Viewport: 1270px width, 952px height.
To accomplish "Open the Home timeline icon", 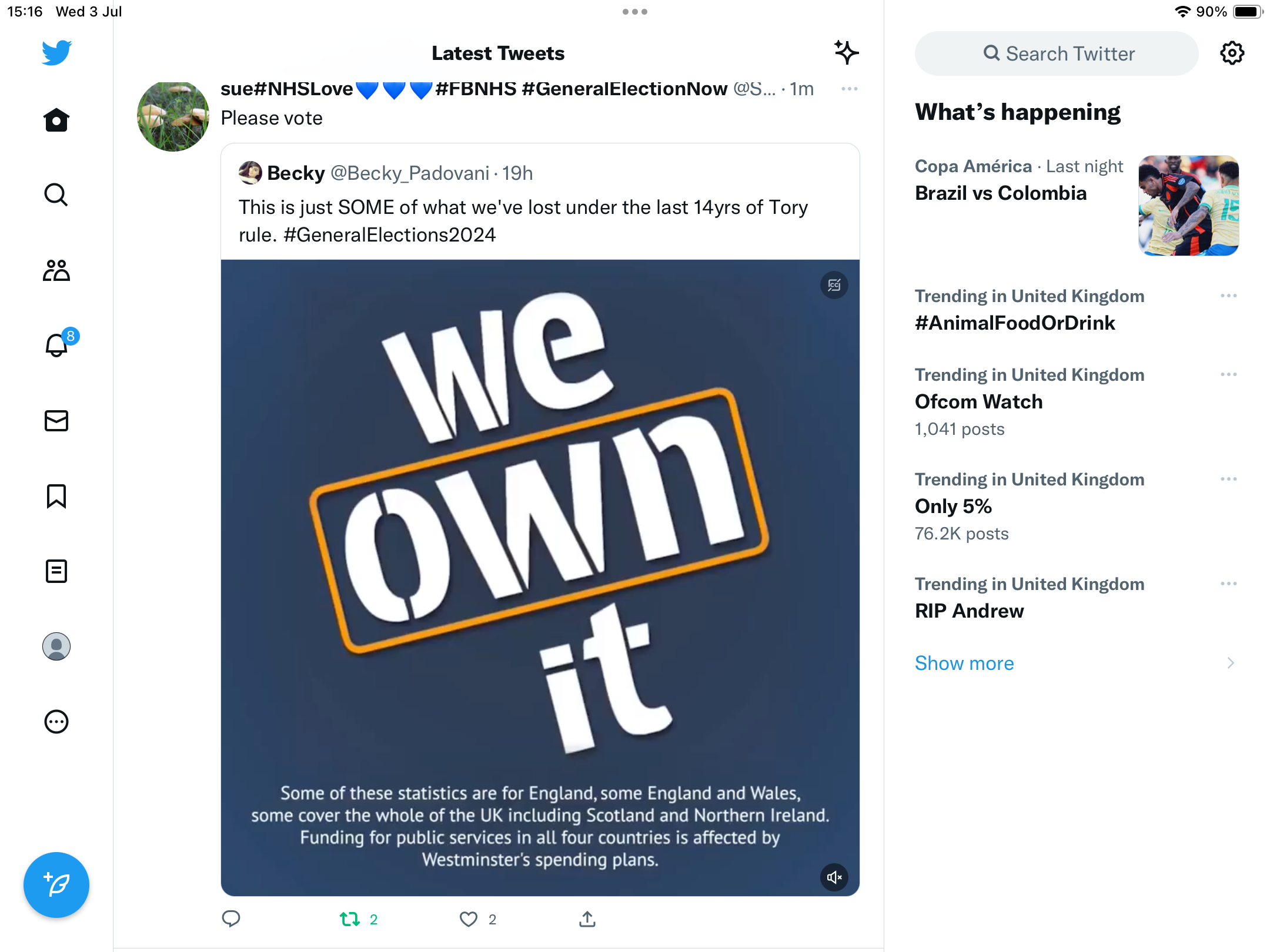I will tap(56, 120).
